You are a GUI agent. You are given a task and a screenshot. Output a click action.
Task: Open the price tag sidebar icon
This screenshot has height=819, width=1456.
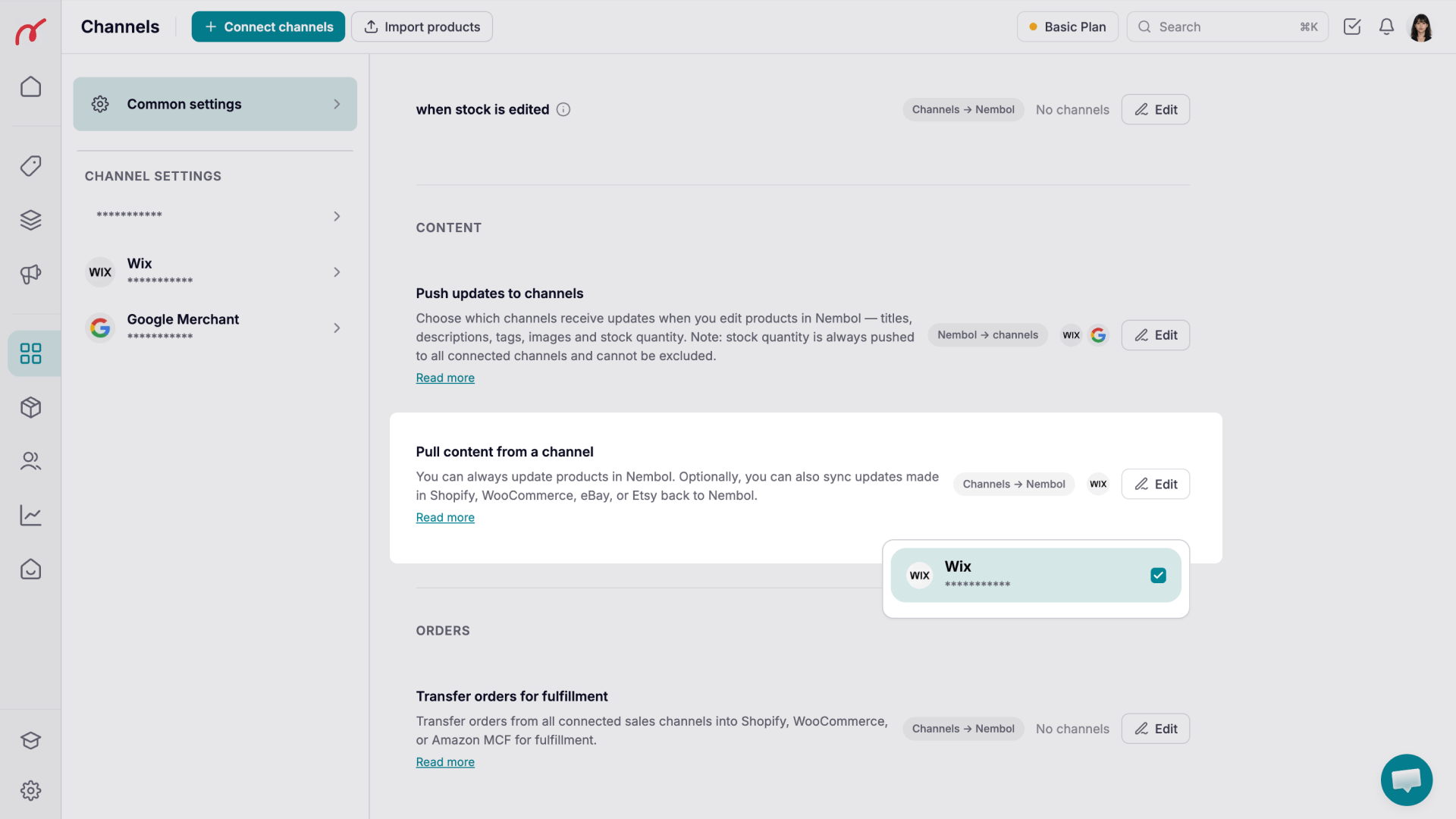(30, 166)
